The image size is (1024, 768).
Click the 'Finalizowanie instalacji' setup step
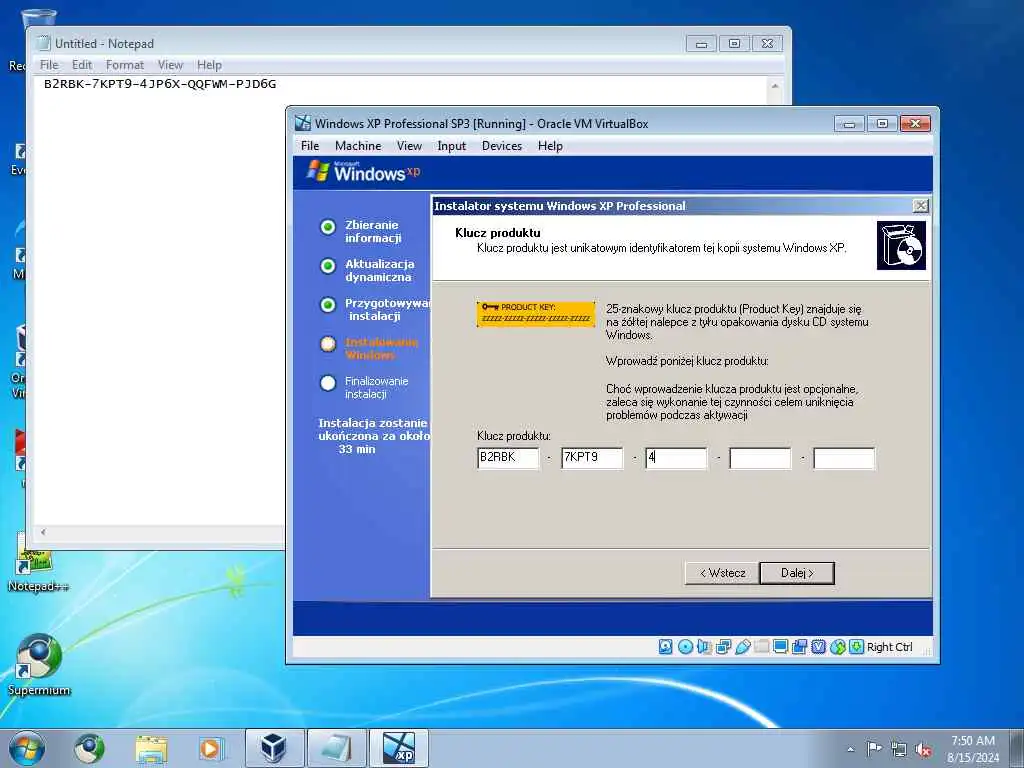point(376,387)
